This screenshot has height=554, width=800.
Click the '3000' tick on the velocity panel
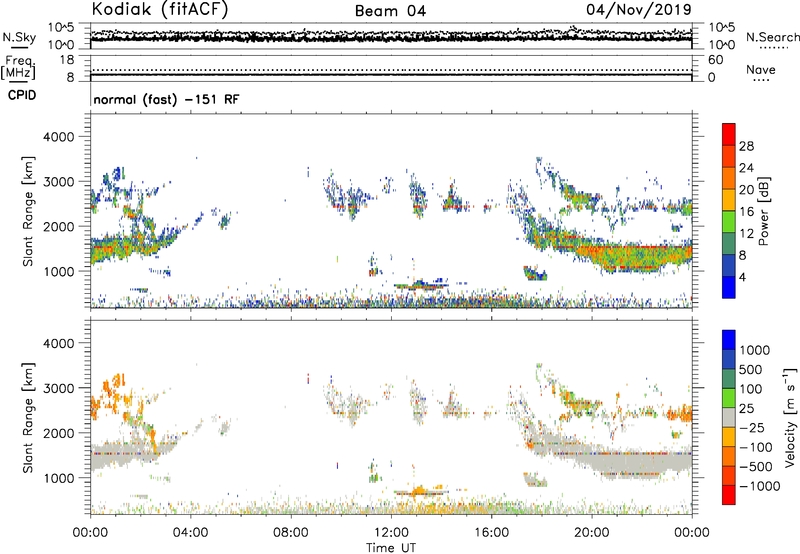[59, 388]
